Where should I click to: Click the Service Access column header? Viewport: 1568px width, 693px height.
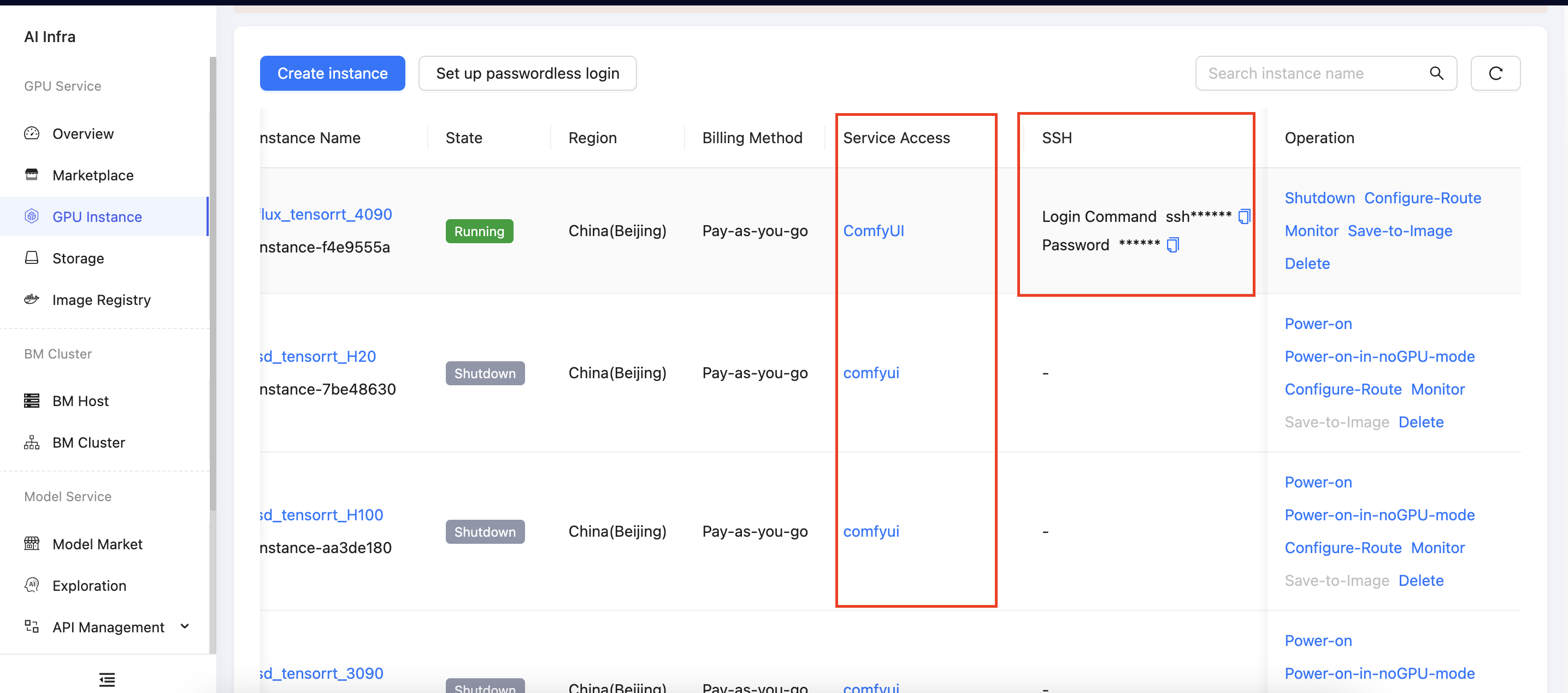[x=896, y=138]
